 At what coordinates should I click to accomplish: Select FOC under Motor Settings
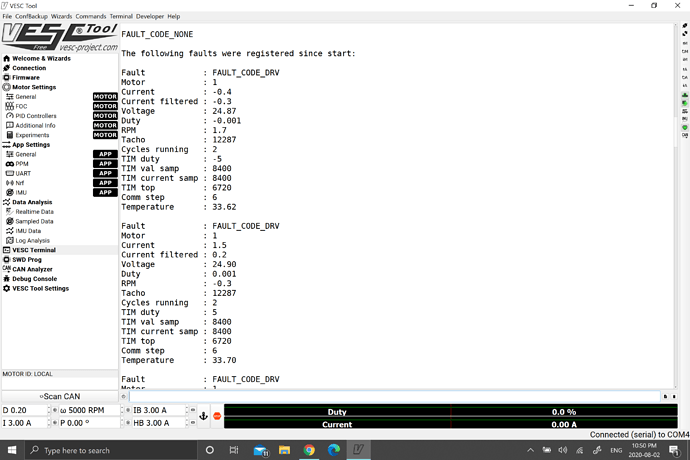click(x=22, y=106)
